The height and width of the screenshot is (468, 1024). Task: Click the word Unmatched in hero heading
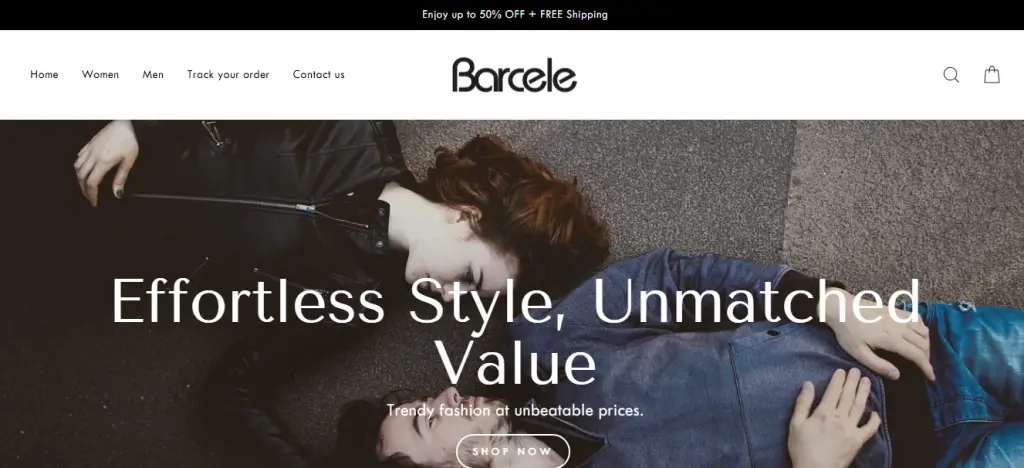[x=757, y=301]
